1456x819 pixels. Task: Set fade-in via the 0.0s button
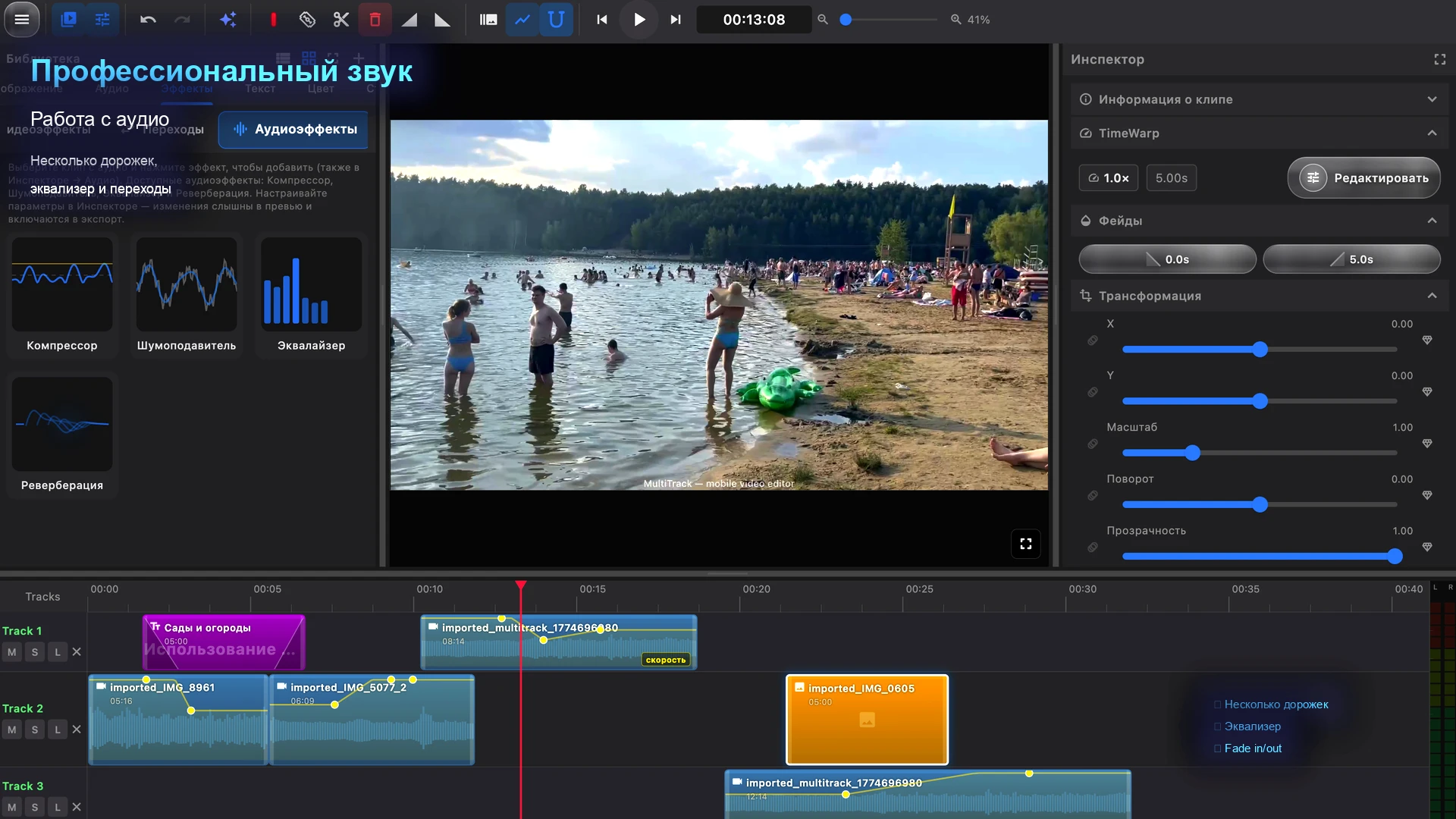(x=1167, y=259)
